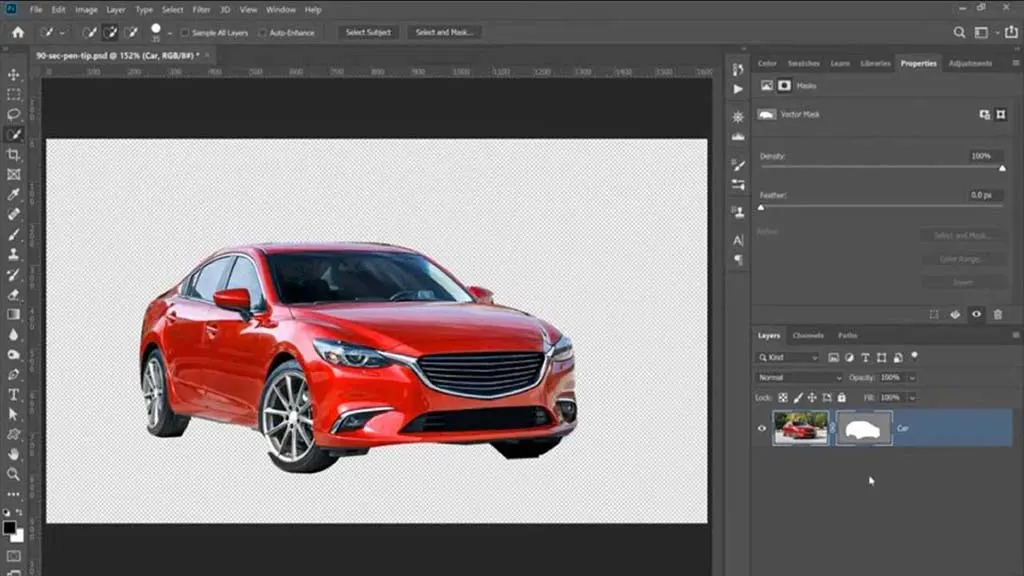This screenshot has height=576, width=1024.
Task: Click Apply Mask icon in Properties panel
Action: point(955,315)
